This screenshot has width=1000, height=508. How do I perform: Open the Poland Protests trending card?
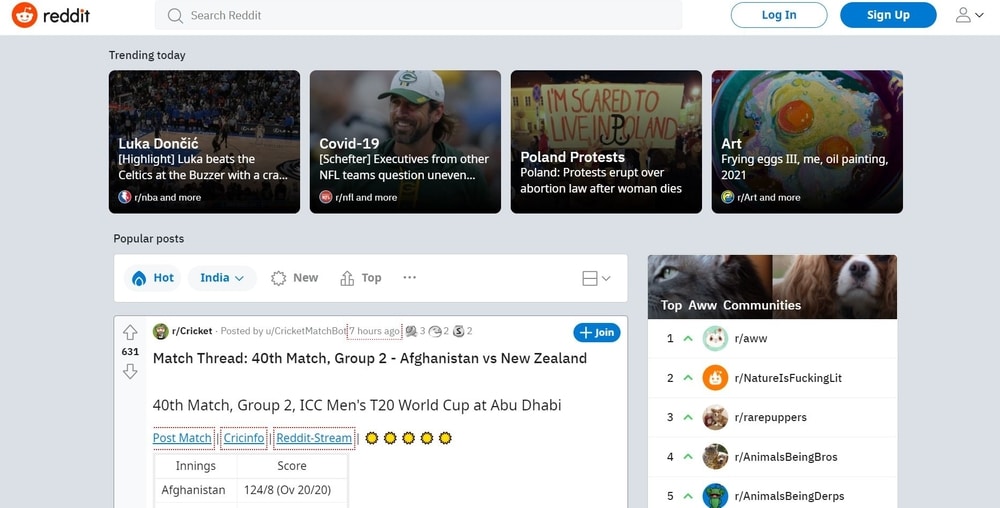tap(606, 142)
